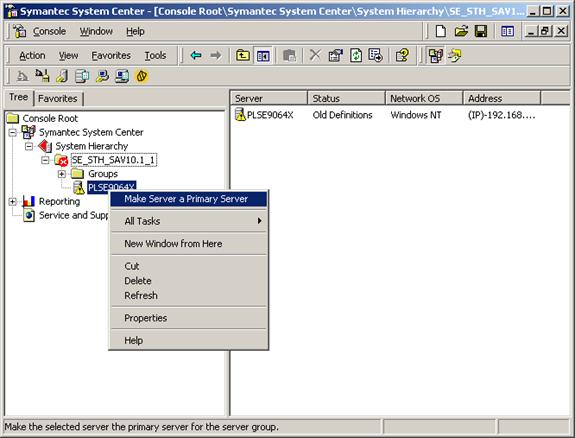This screenshot has height=438, width=575.
Task: Click the stacked servers icon in third toolbar
Action: [x=82, y=76]
